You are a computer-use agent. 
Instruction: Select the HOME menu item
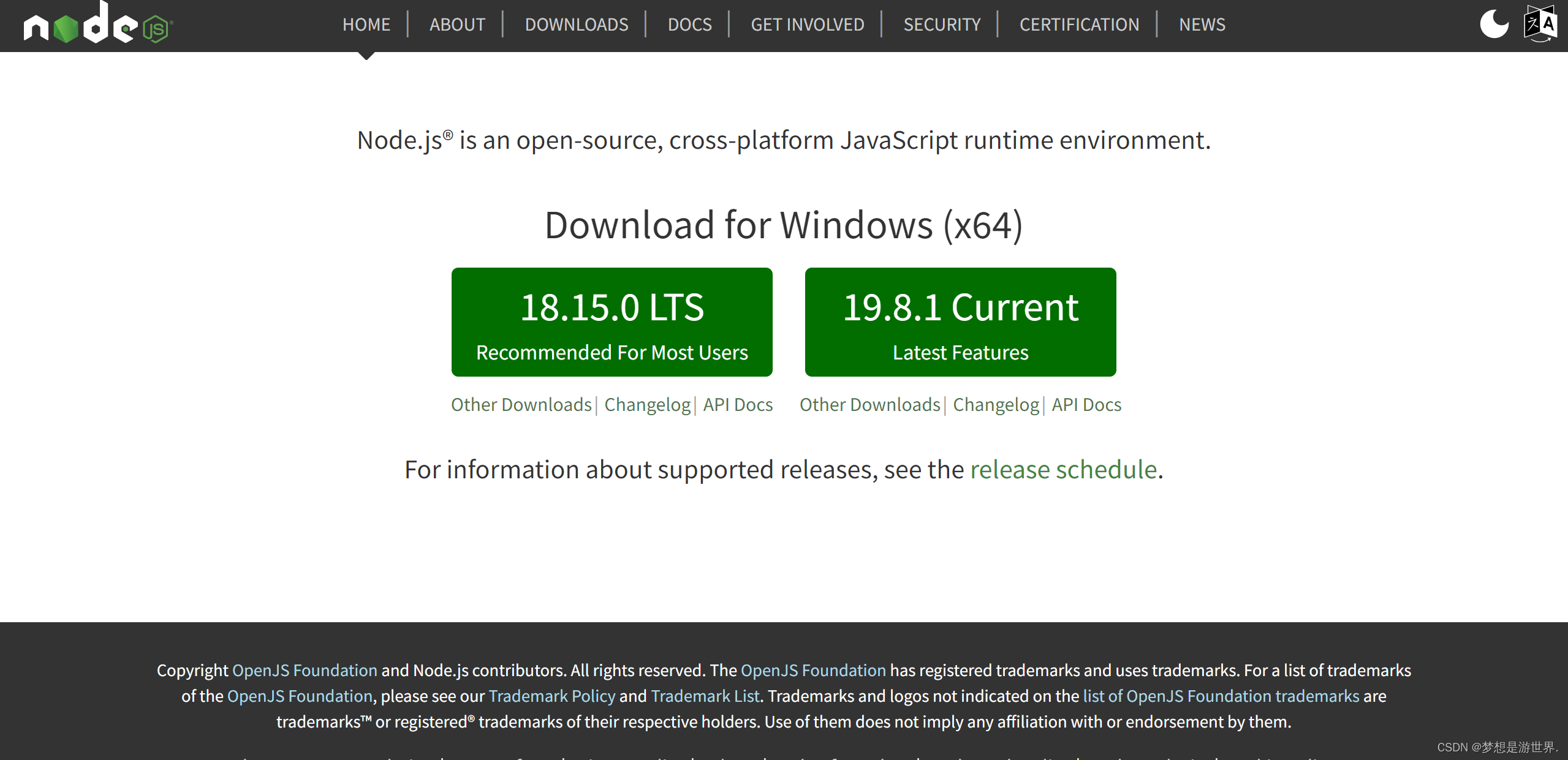(366, 24)
